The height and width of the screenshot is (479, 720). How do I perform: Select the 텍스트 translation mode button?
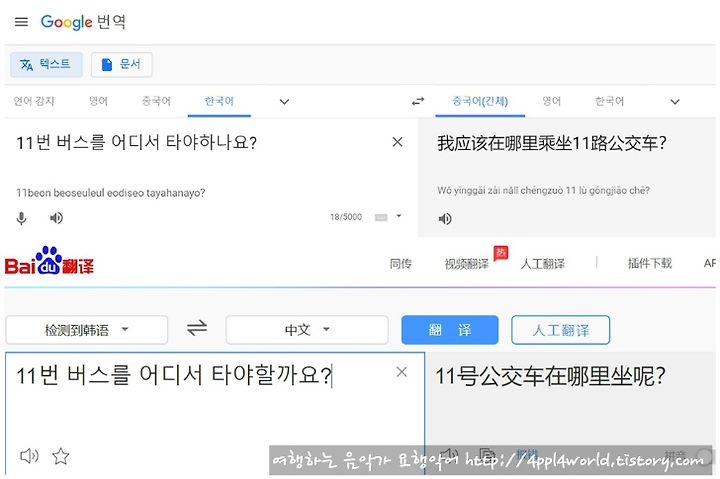coord(46,64)
